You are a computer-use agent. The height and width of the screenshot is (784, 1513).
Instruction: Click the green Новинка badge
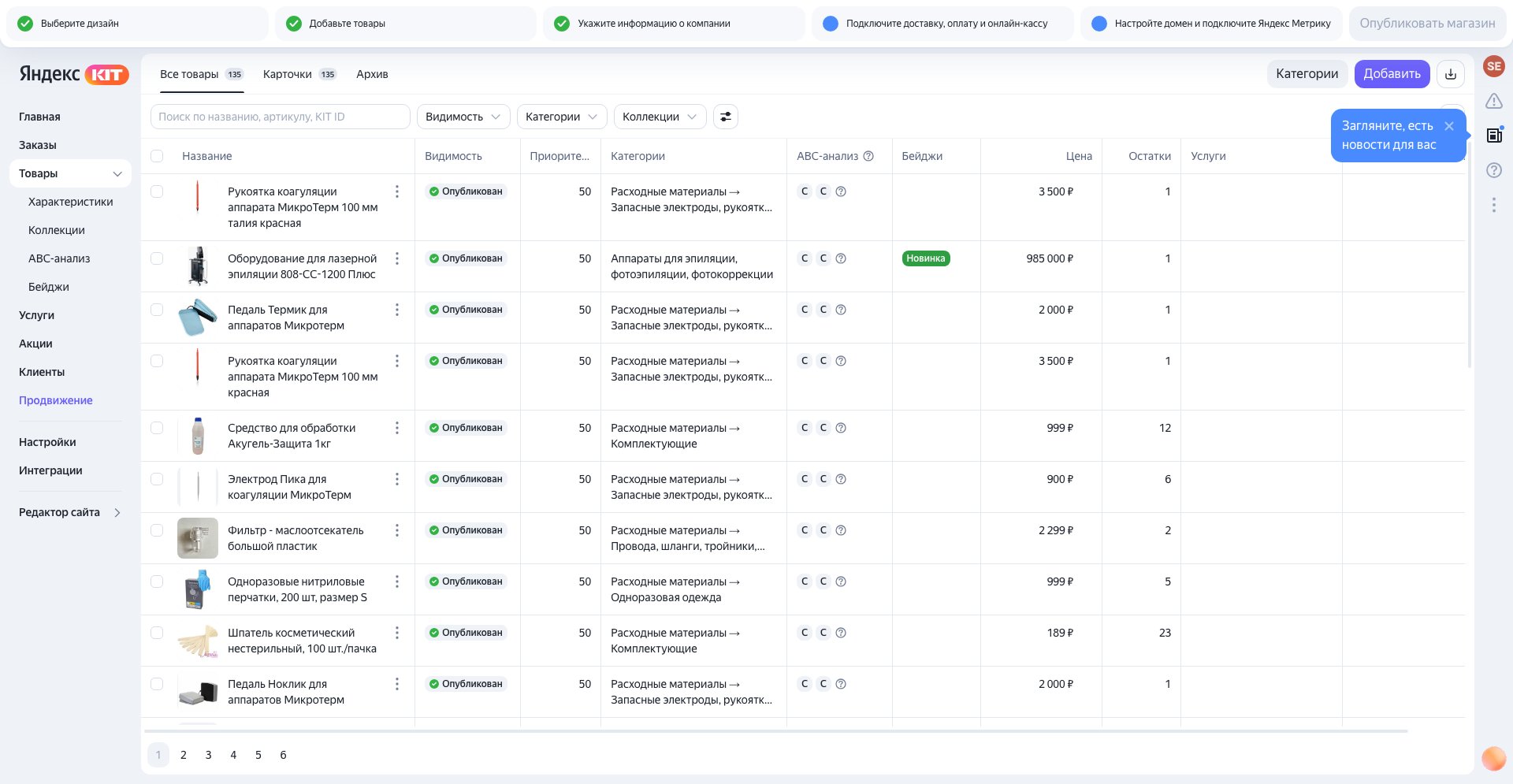coord(926,258)
